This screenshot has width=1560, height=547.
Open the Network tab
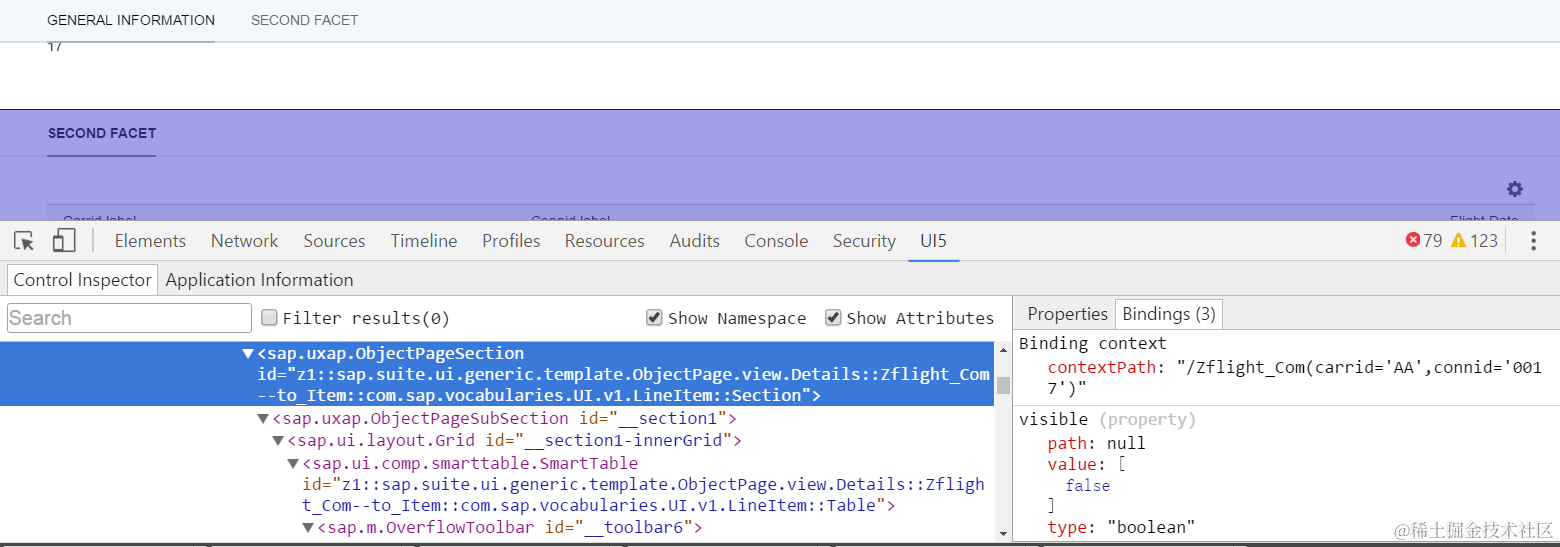[x=244, y=241]
